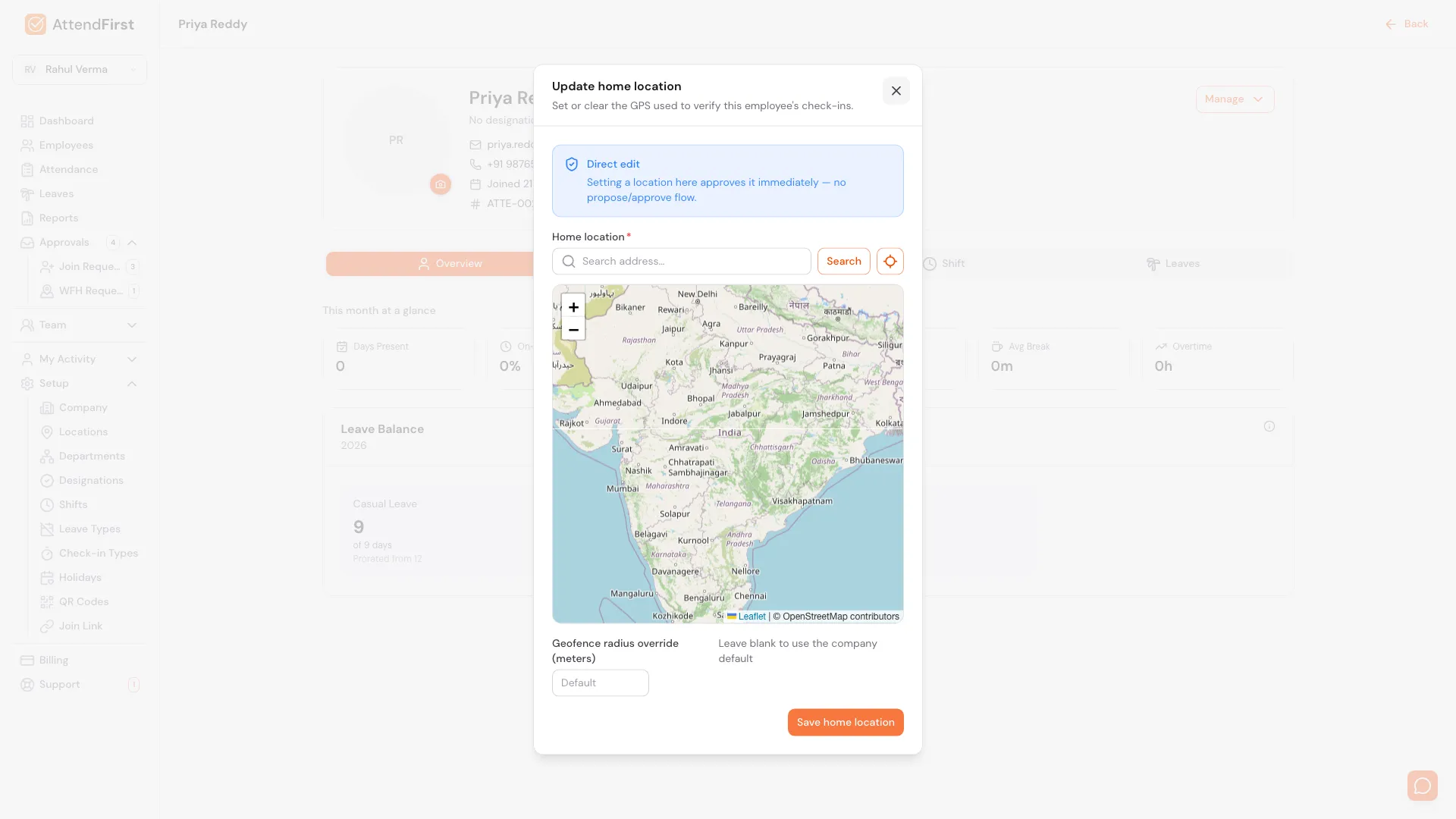Zoom in on the map
Viewport: 1456px width, 819px height.
pos(573,307)
